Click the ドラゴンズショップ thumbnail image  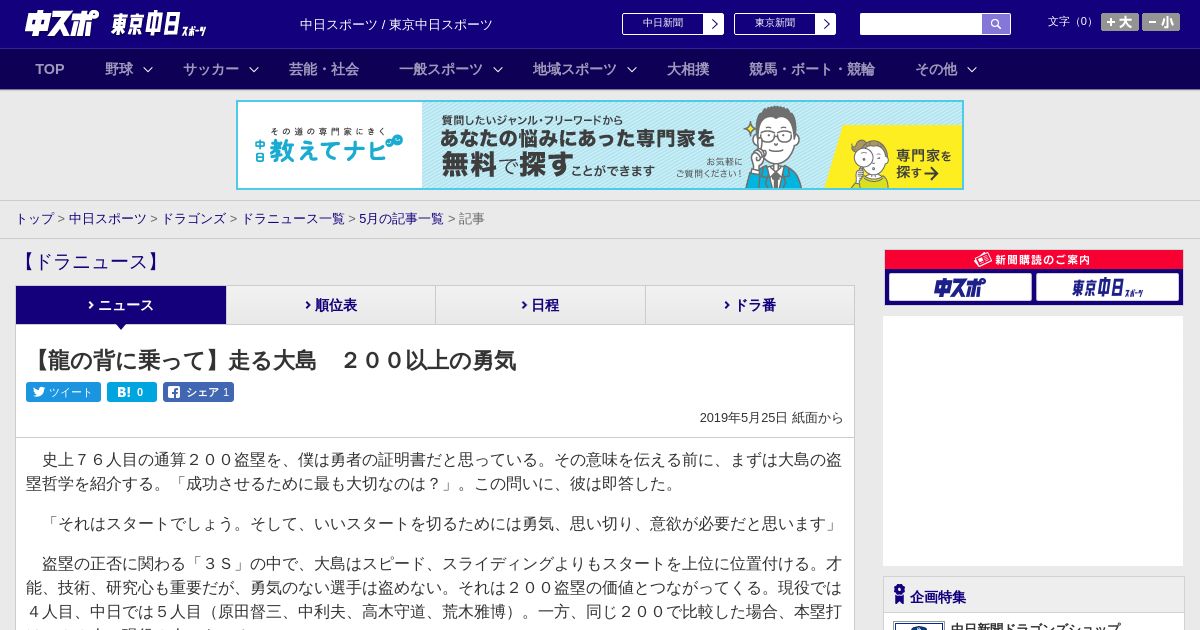pyautogui.click(x=918, y=626)
